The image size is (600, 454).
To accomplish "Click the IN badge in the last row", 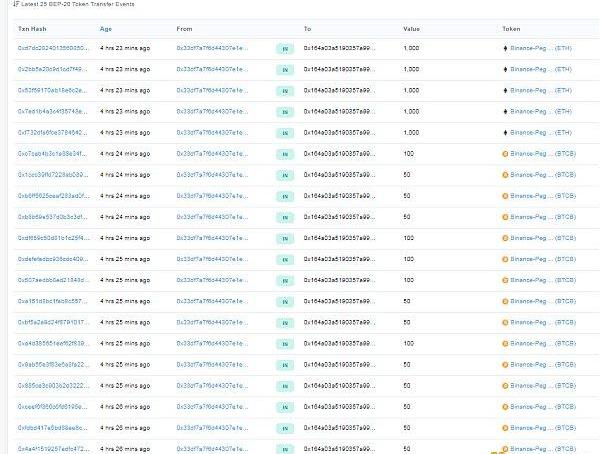I will tap(285, 448).
